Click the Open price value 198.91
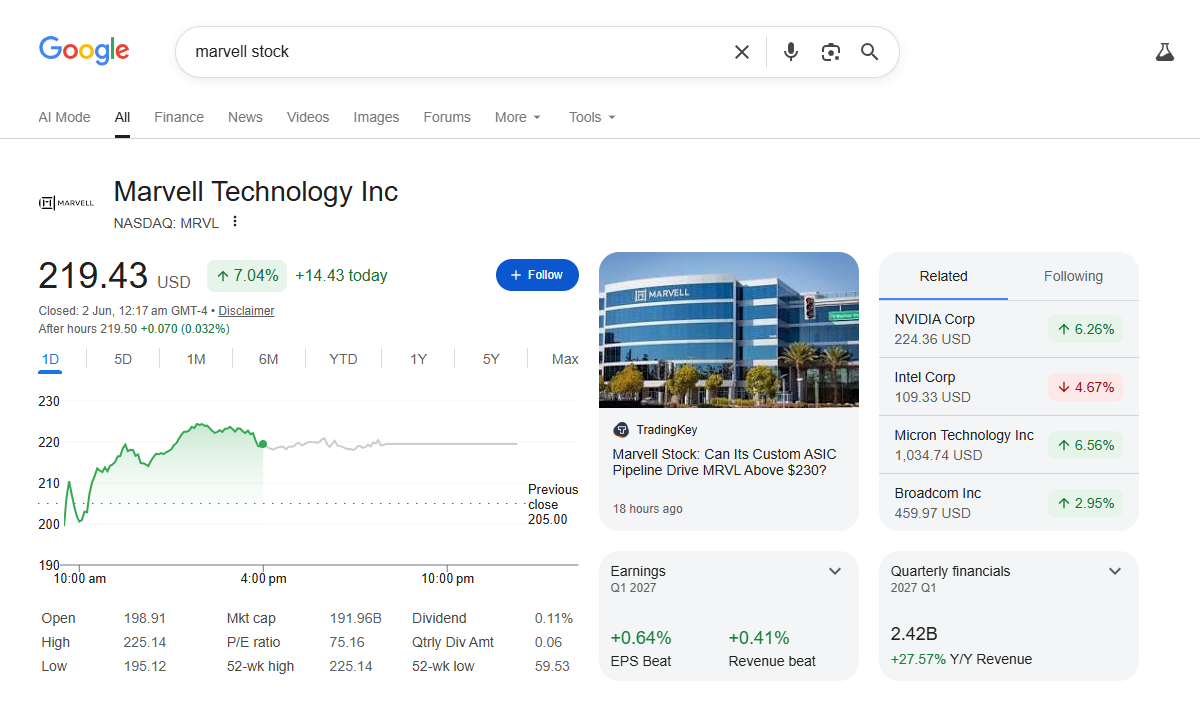Image resolution: width=1200 pixels, height=703 pixels. click(144, 618)
